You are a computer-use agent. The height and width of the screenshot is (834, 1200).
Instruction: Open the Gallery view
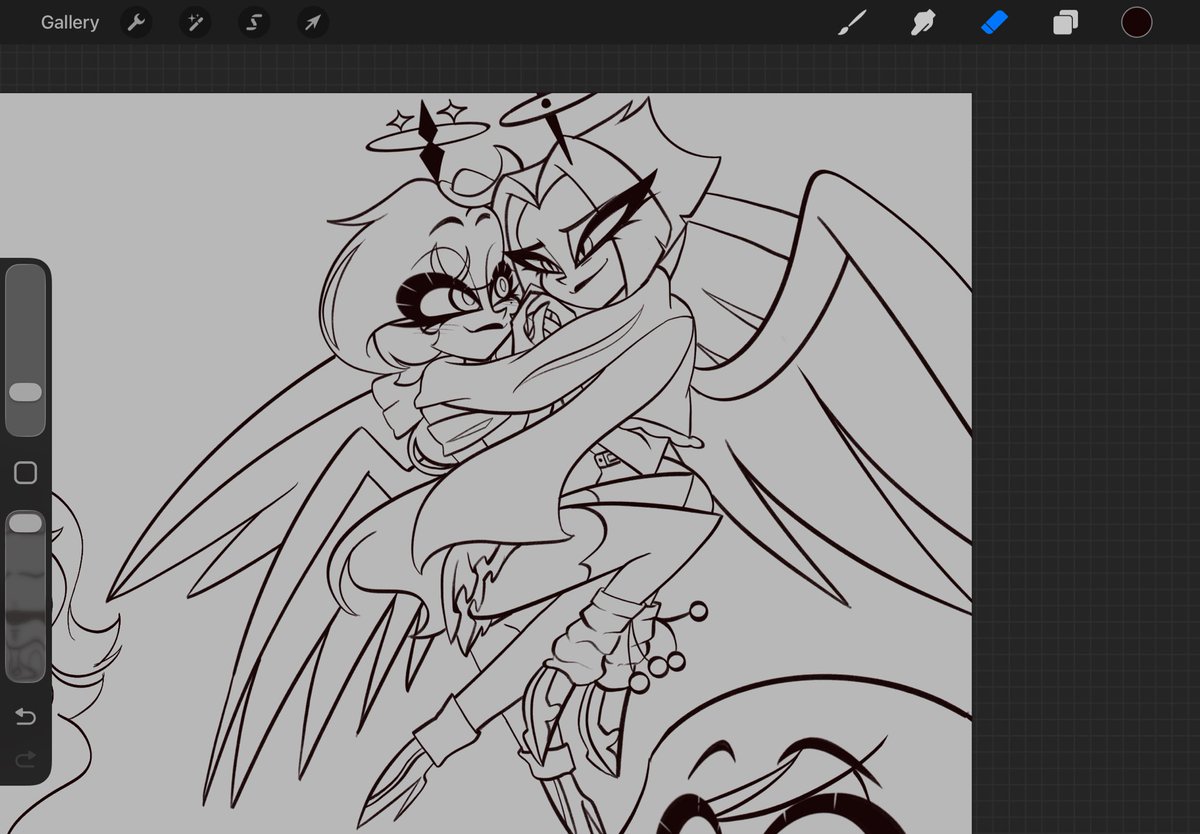tap(70, 22)
